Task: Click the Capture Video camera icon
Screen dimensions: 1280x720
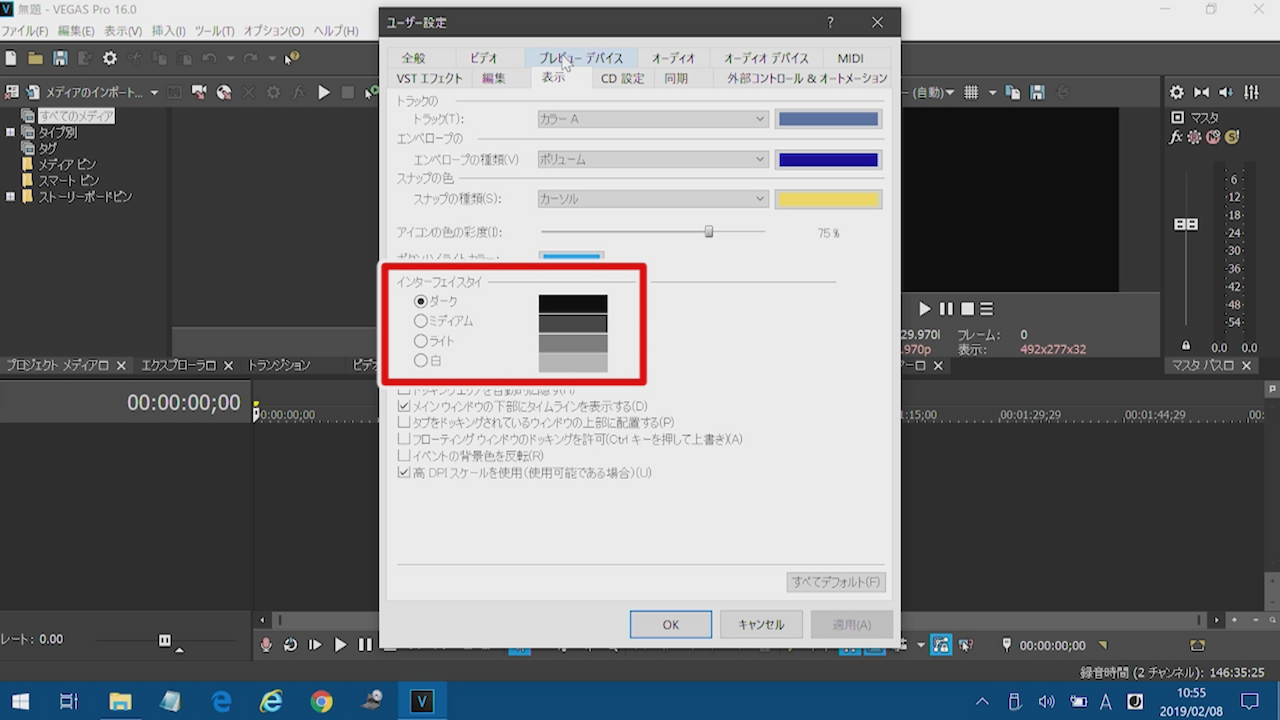Action: (199, 92)
